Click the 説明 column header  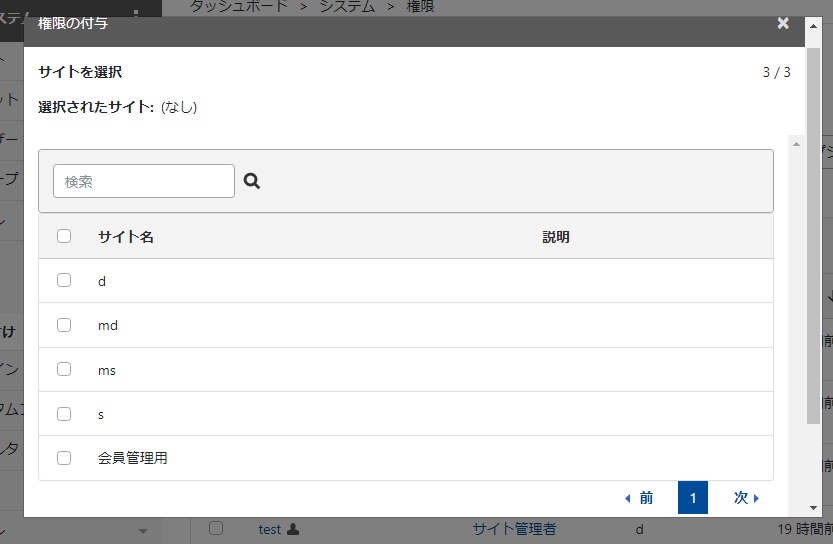[556, 237]
